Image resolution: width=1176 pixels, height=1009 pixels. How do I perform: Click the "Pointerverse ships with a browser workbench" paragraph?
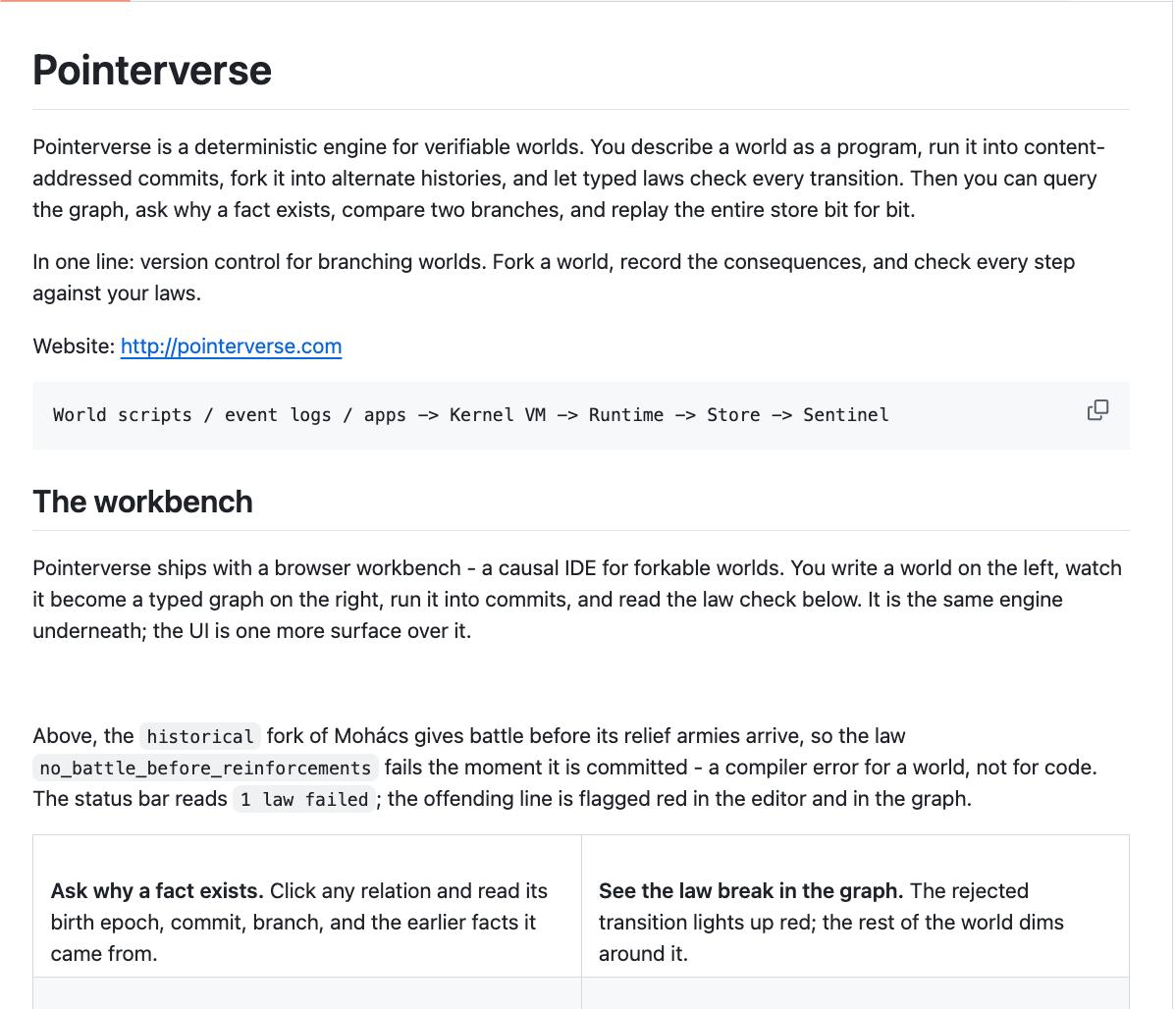[x=577, y=600]
